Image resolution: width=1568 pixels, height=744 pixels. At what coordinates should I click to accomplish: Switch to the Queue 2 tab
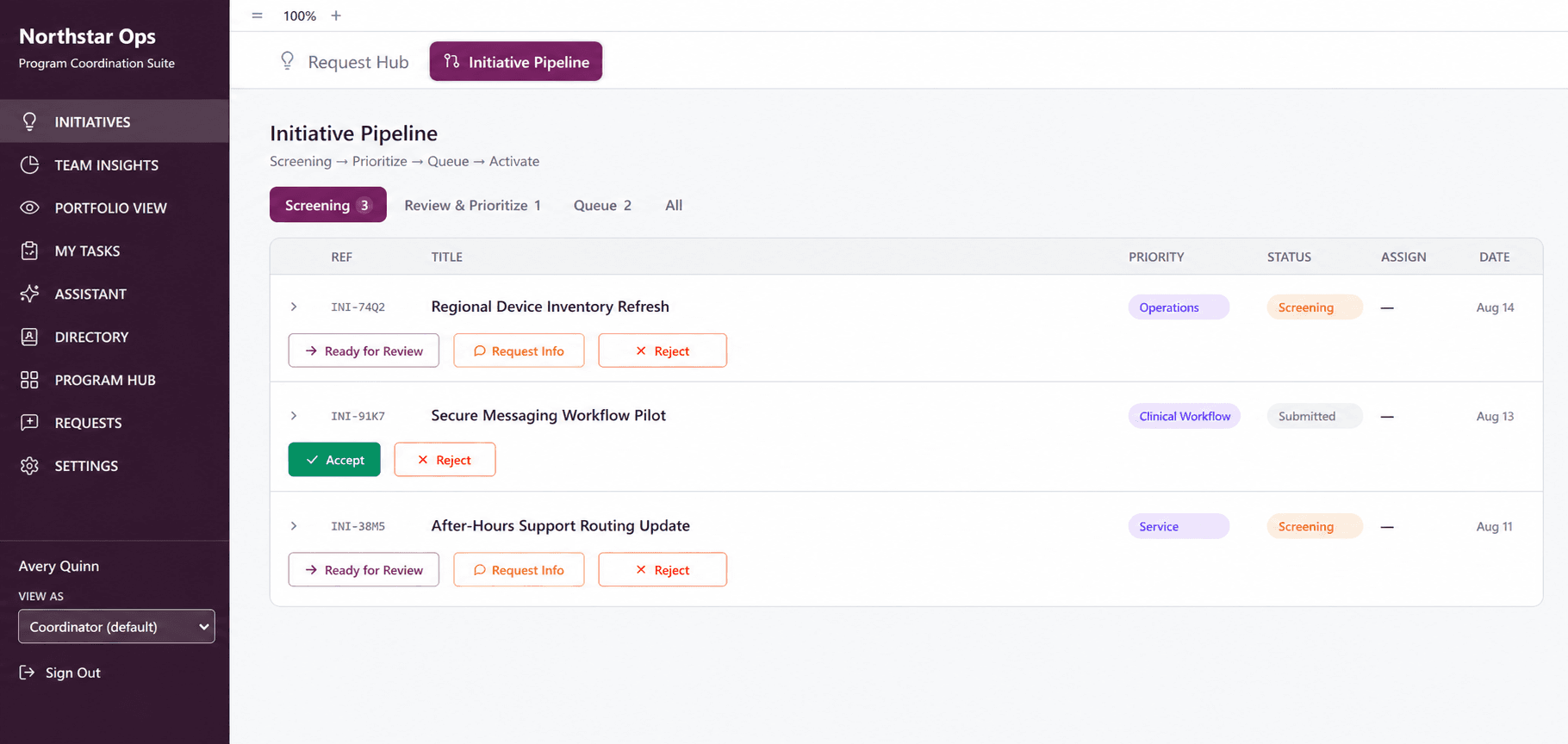click(602, 205)
